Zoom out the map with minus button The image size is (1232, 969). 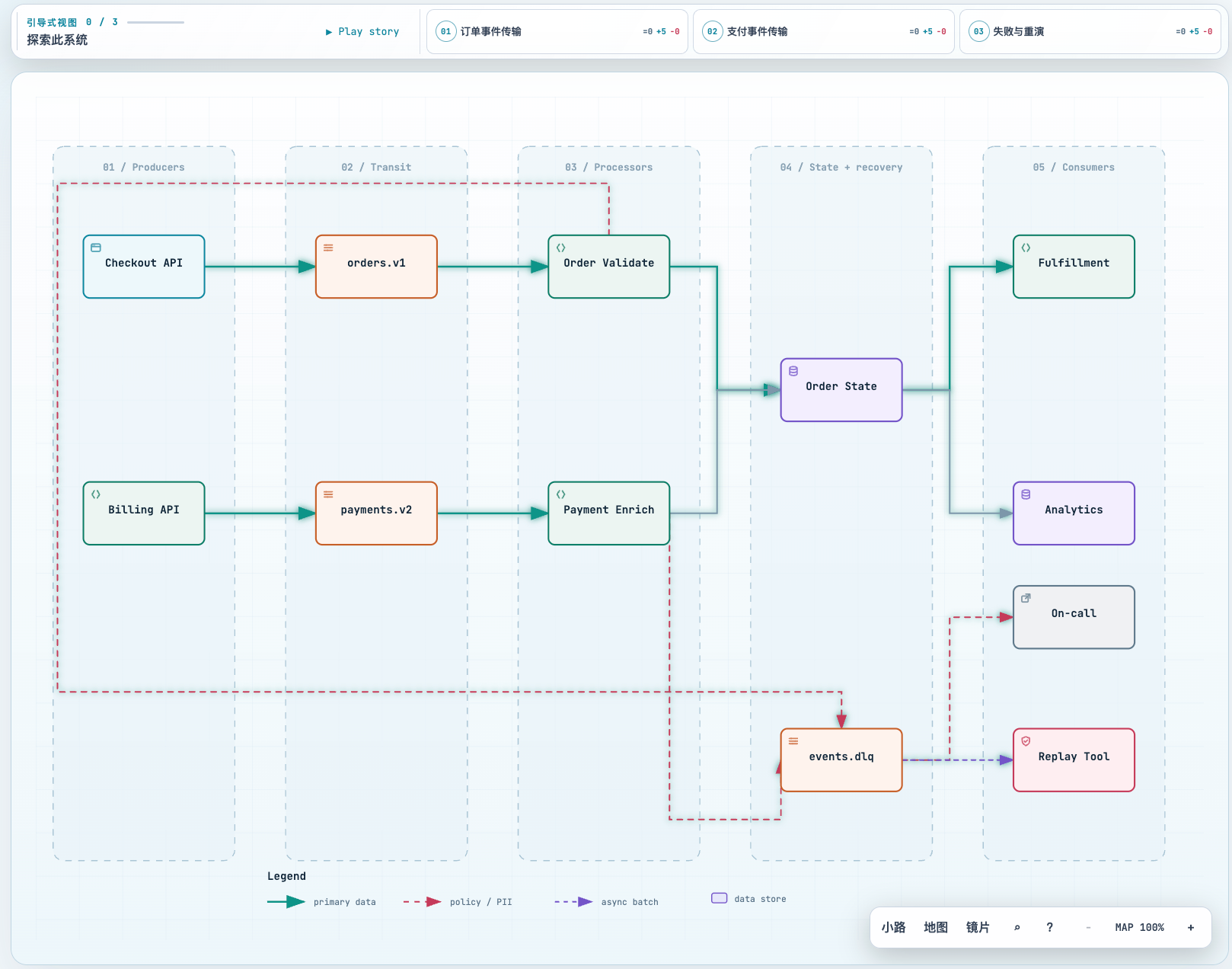point(1088,927)
